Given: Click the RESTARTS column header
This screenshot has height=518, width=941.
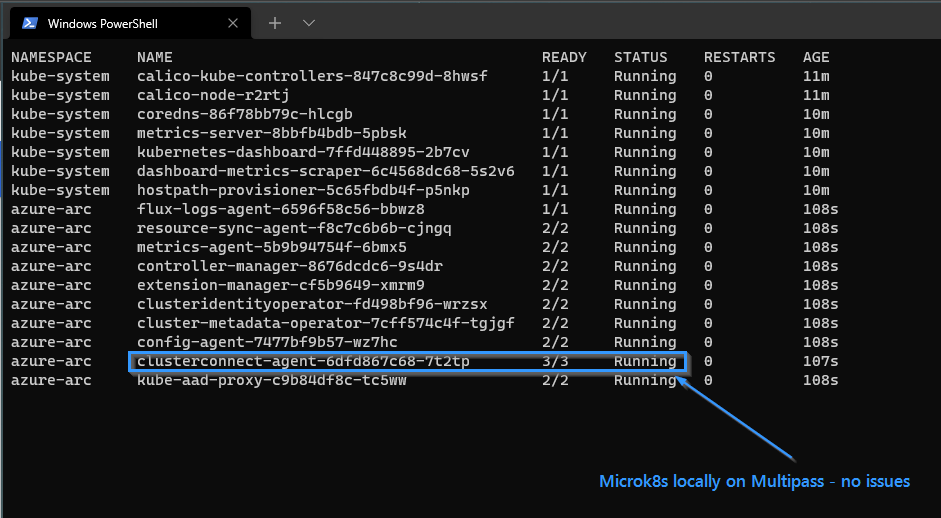Looking at the screenshot, I should 739,58.
